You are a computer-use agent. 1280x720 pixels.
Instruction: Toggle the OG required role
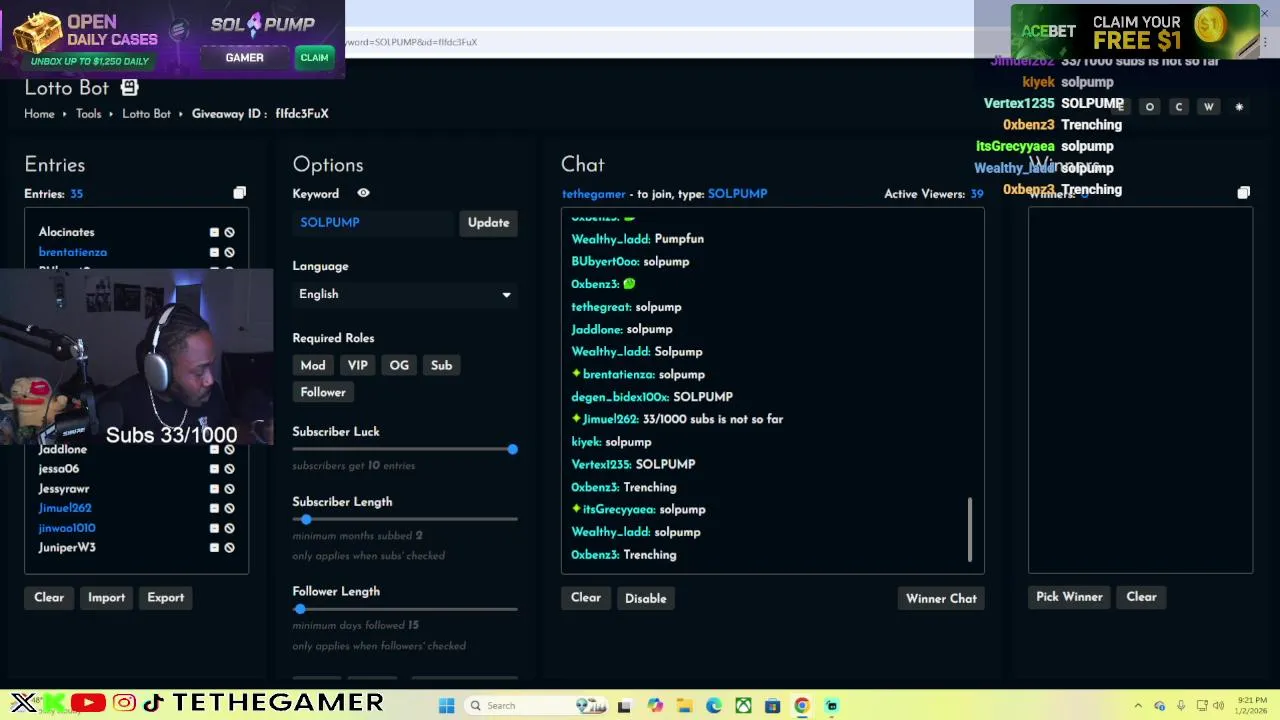coord(399,365)
